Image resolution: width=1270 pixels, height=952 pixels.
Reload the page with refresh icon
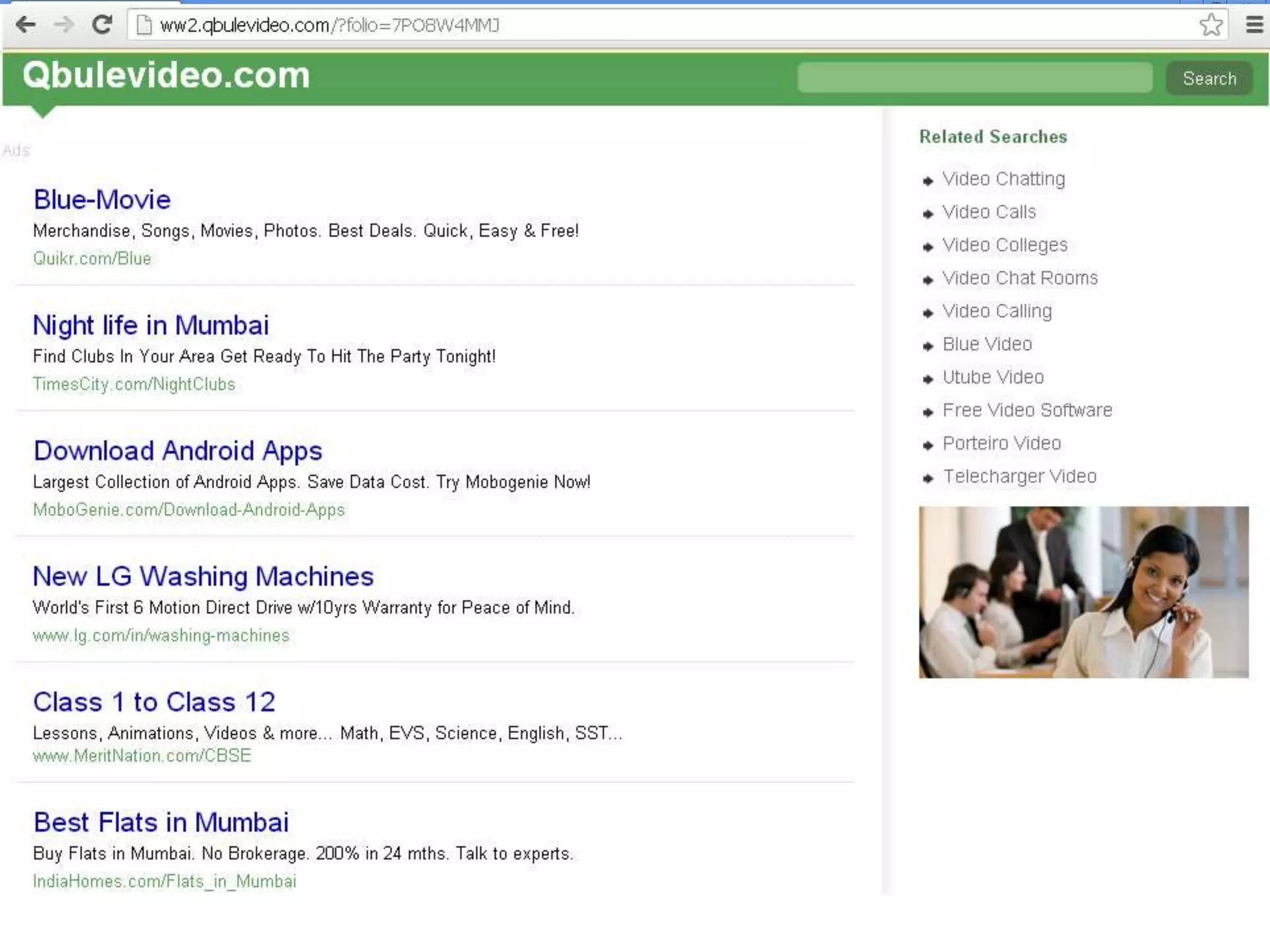[x=102, y=25]
